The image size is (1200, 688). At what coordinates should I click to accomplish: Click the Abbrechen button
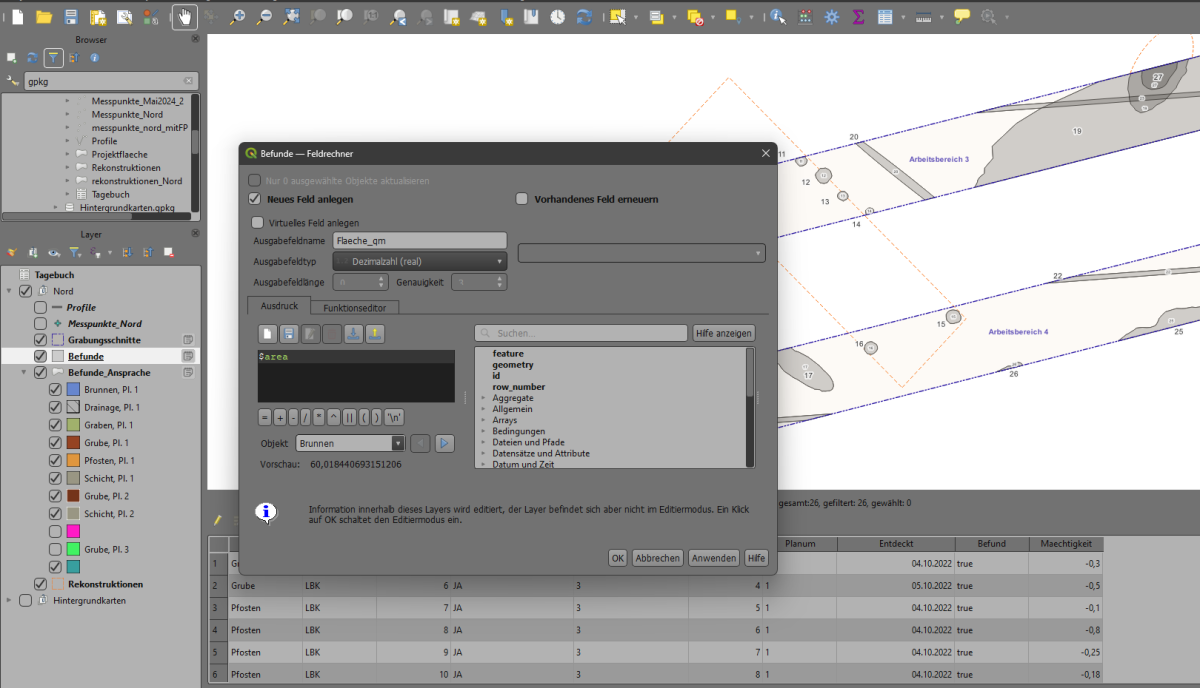coord(657,558)
